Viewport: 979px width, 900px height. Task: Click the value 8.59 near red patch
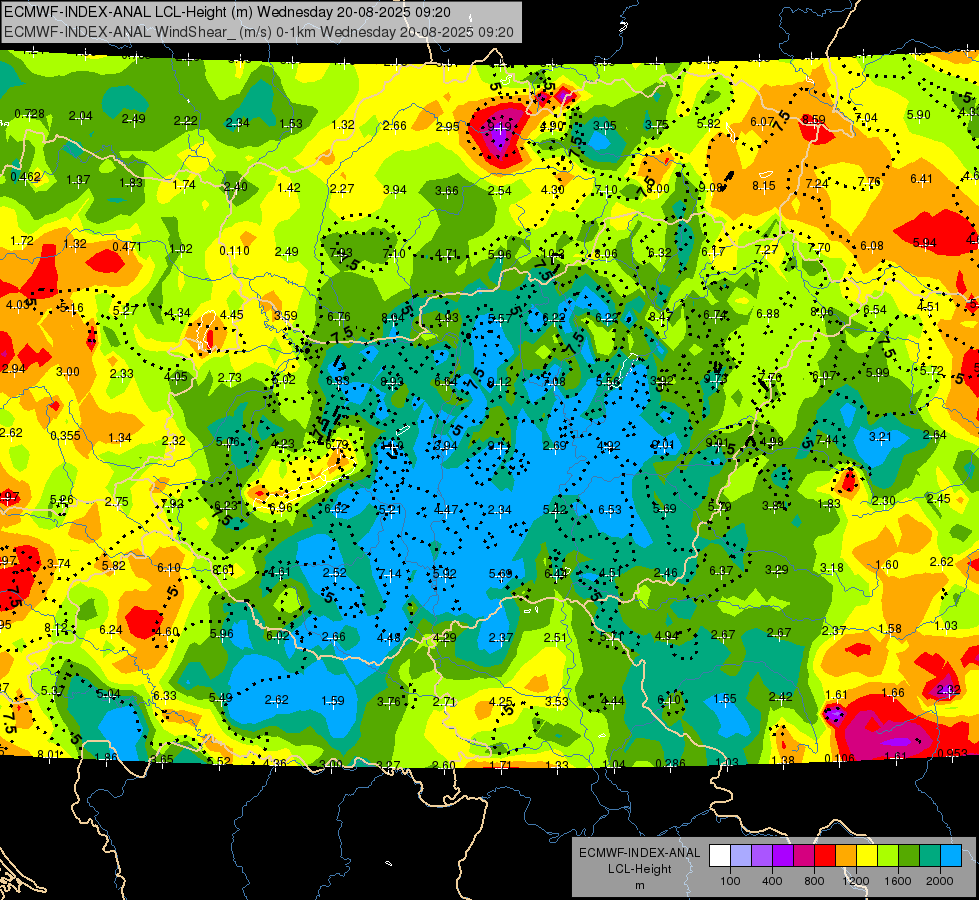pos(814,119)
